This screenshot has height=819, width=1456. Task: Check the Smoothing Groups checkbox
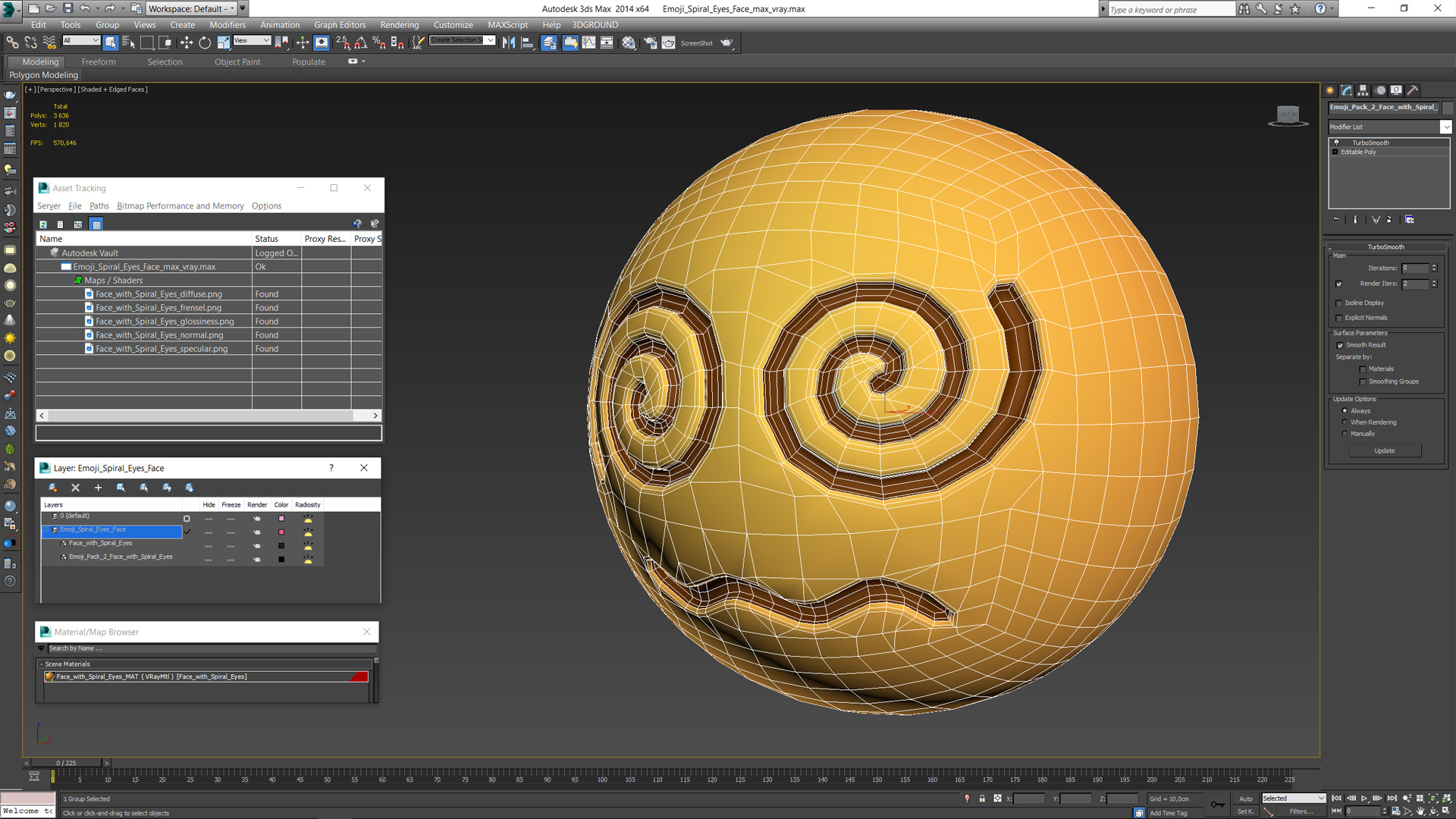tap(1363, 382)
